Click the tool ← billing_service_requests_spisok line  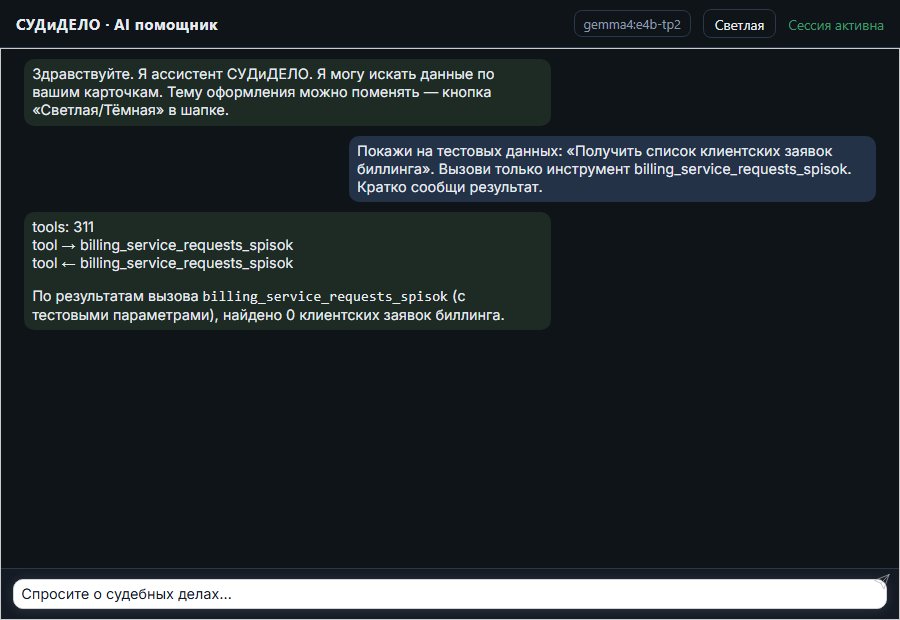(162, 263)
